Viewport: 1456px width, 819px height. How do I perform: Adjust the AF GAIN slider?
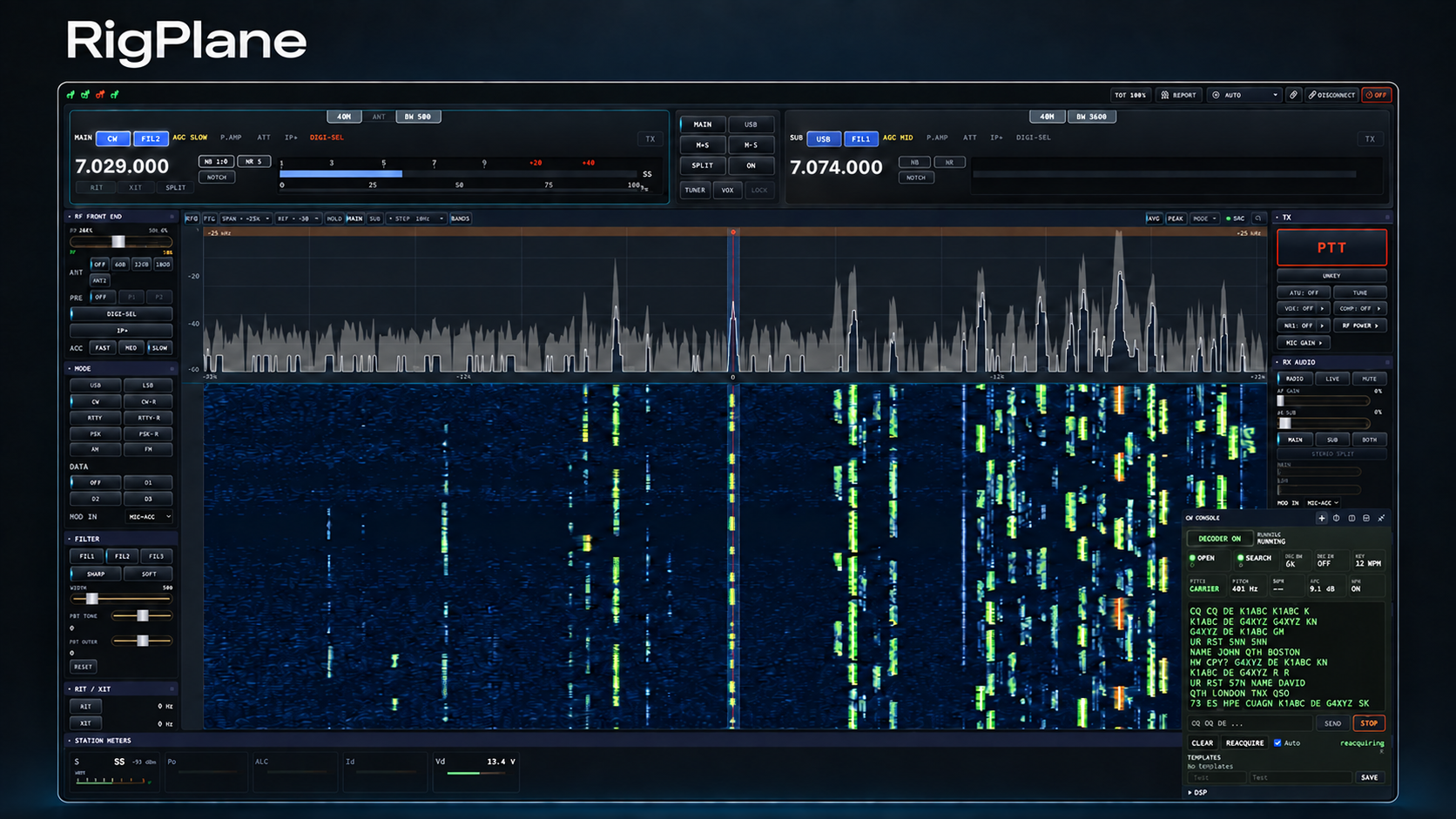click(x=1324, y=400)
